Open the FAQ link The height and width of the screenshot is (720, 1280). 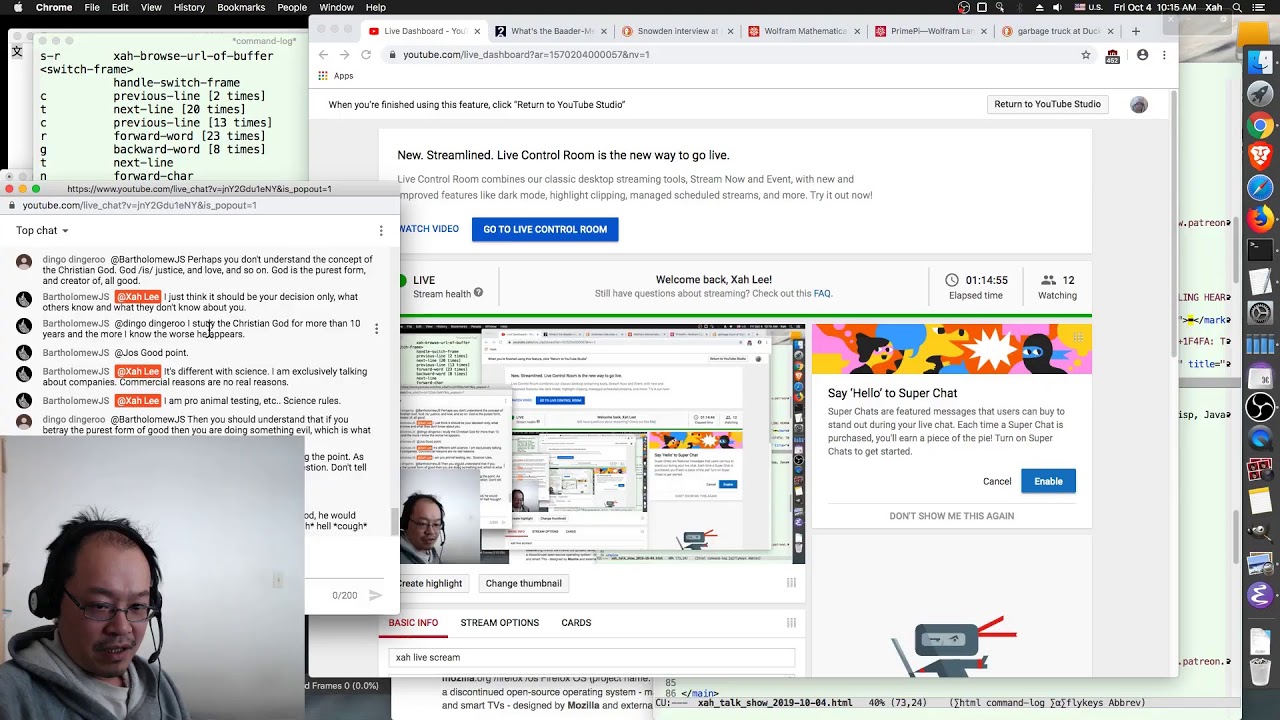click(822, 294)
